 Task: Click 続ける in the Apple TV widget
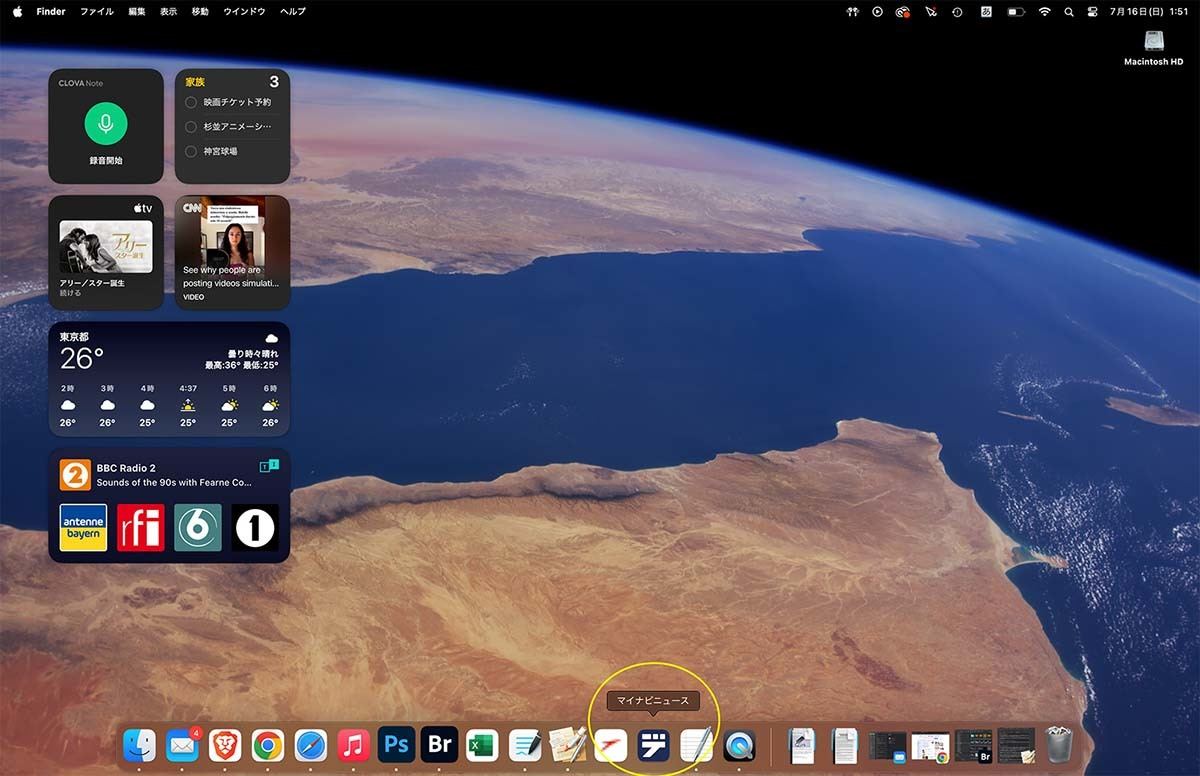click(70, 293)
